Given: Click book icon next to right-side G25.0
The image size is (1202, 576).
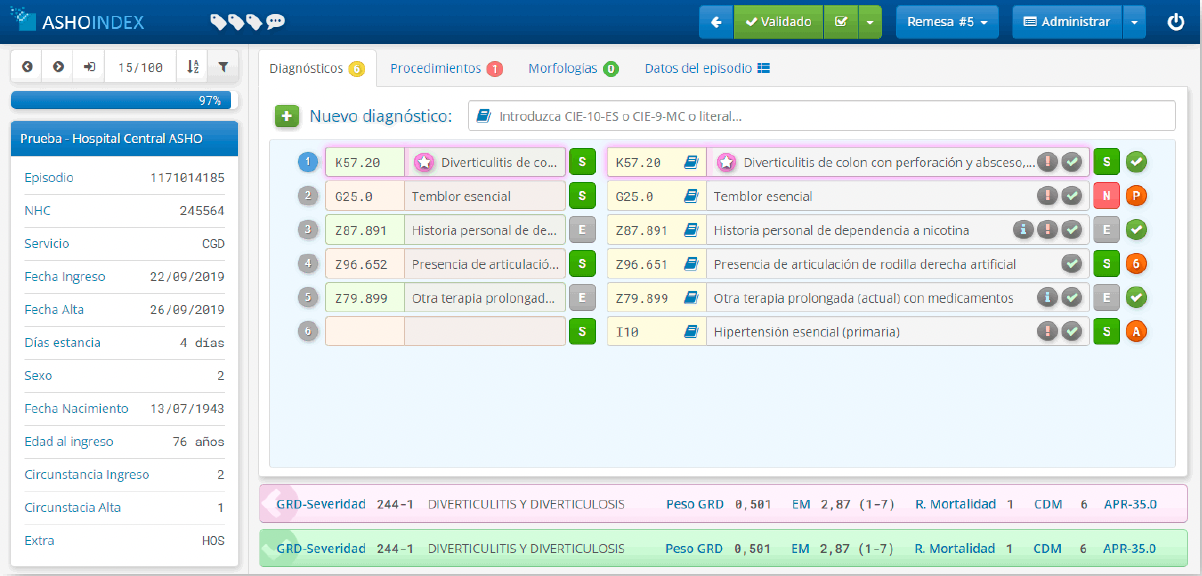Looking at the screenshot, I should [x=690, y=196].
